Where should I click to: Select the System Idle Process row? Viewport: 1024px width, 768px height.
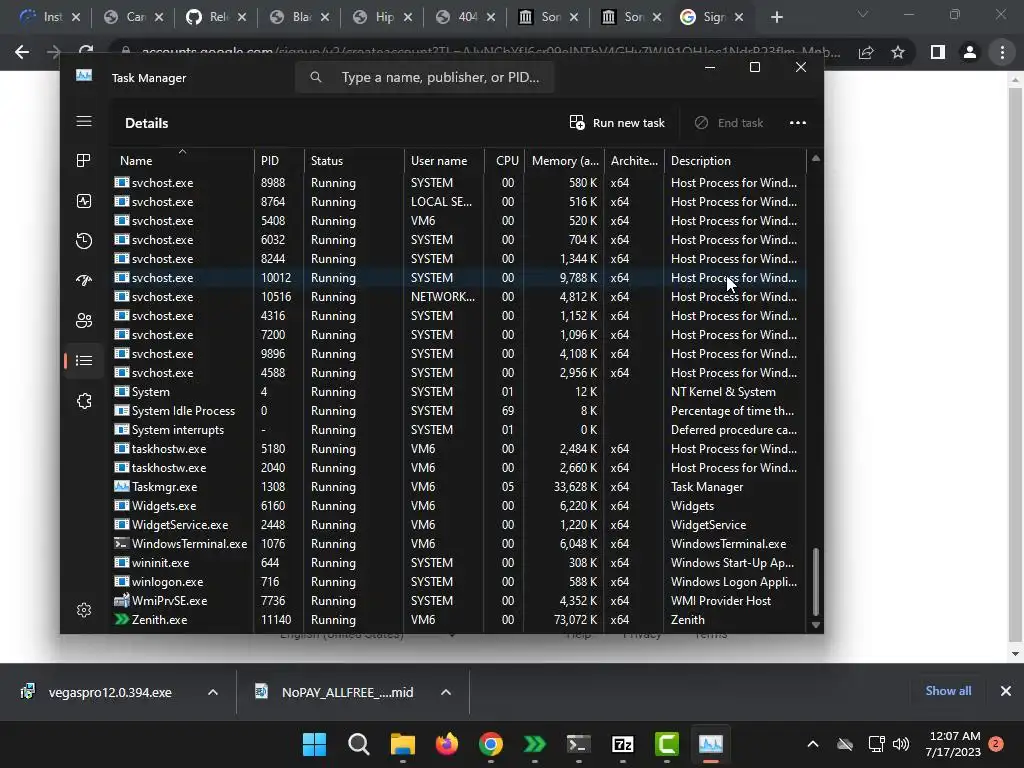pos(459,411)
